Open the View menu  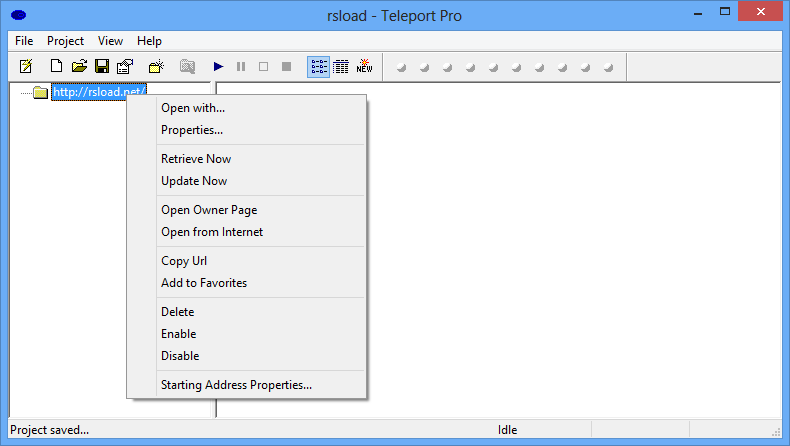(110, 41)
